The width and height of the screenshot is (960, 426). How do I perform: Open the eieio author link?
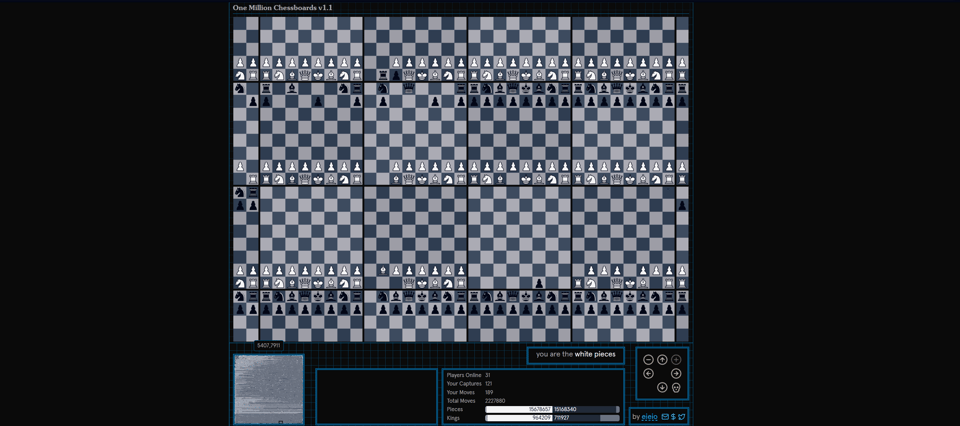click(x=649, y=417)
